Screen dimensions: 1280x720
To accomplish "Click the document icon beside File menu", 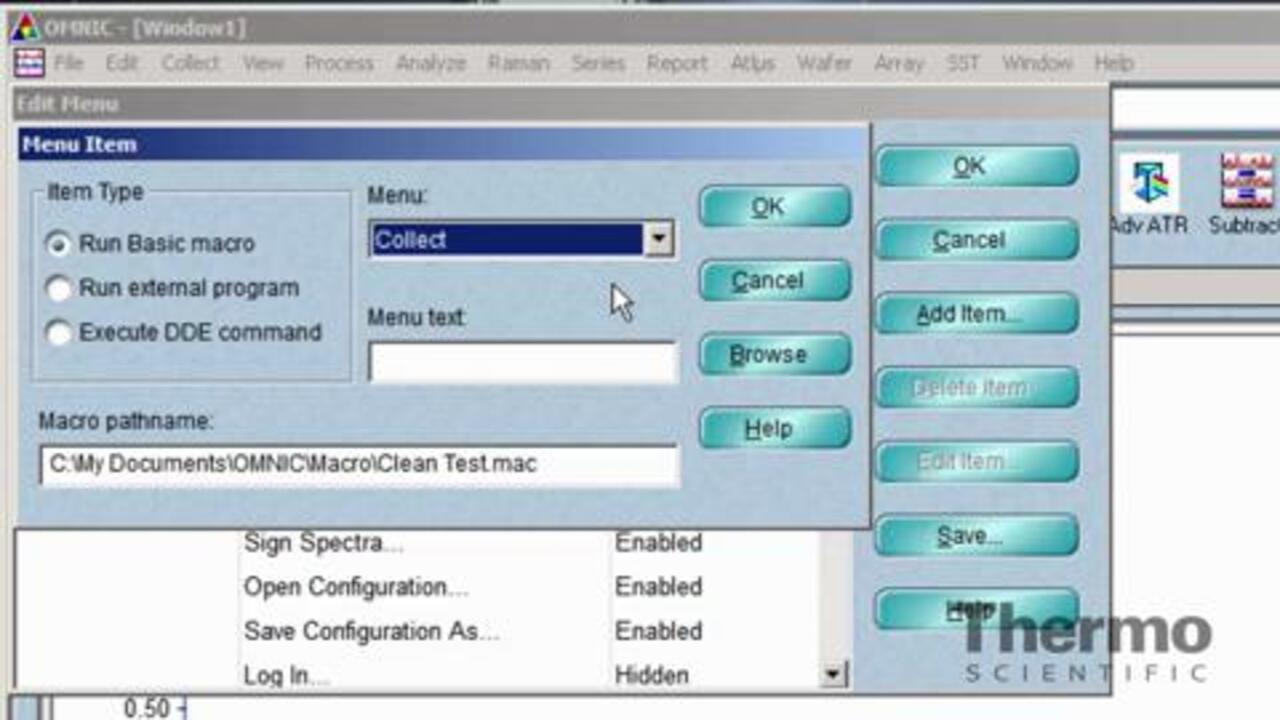I will [x=29, y=63].
